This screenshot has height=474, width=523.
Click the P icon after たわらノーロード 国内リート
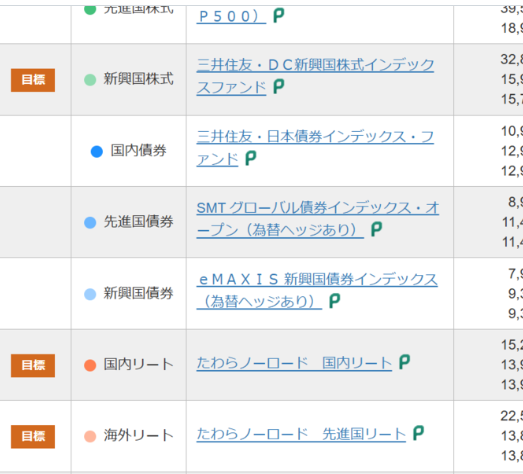click(404, 362)
